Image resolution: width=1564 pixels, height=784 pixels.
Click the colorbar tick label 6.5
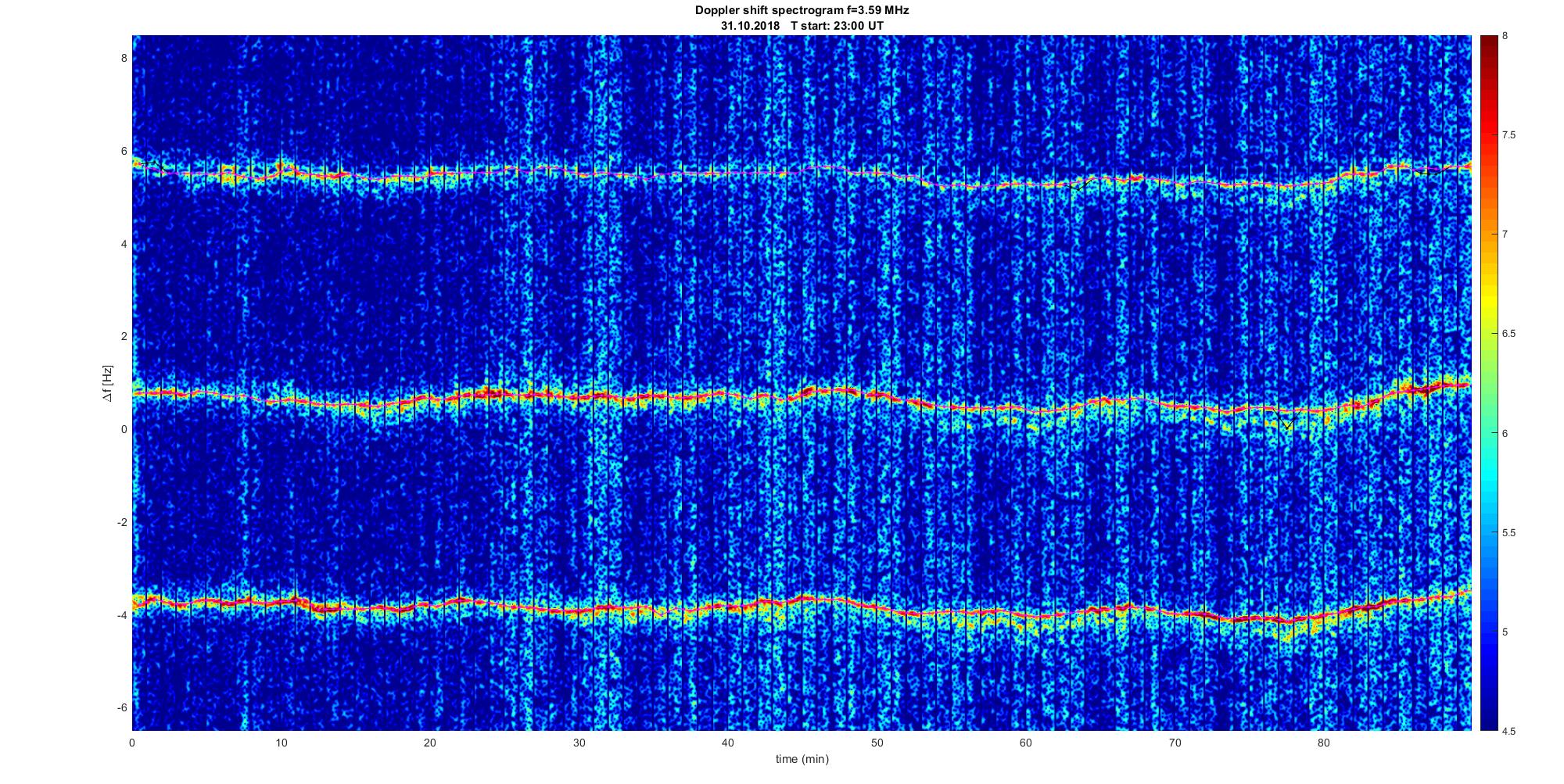coord(1508,334)
